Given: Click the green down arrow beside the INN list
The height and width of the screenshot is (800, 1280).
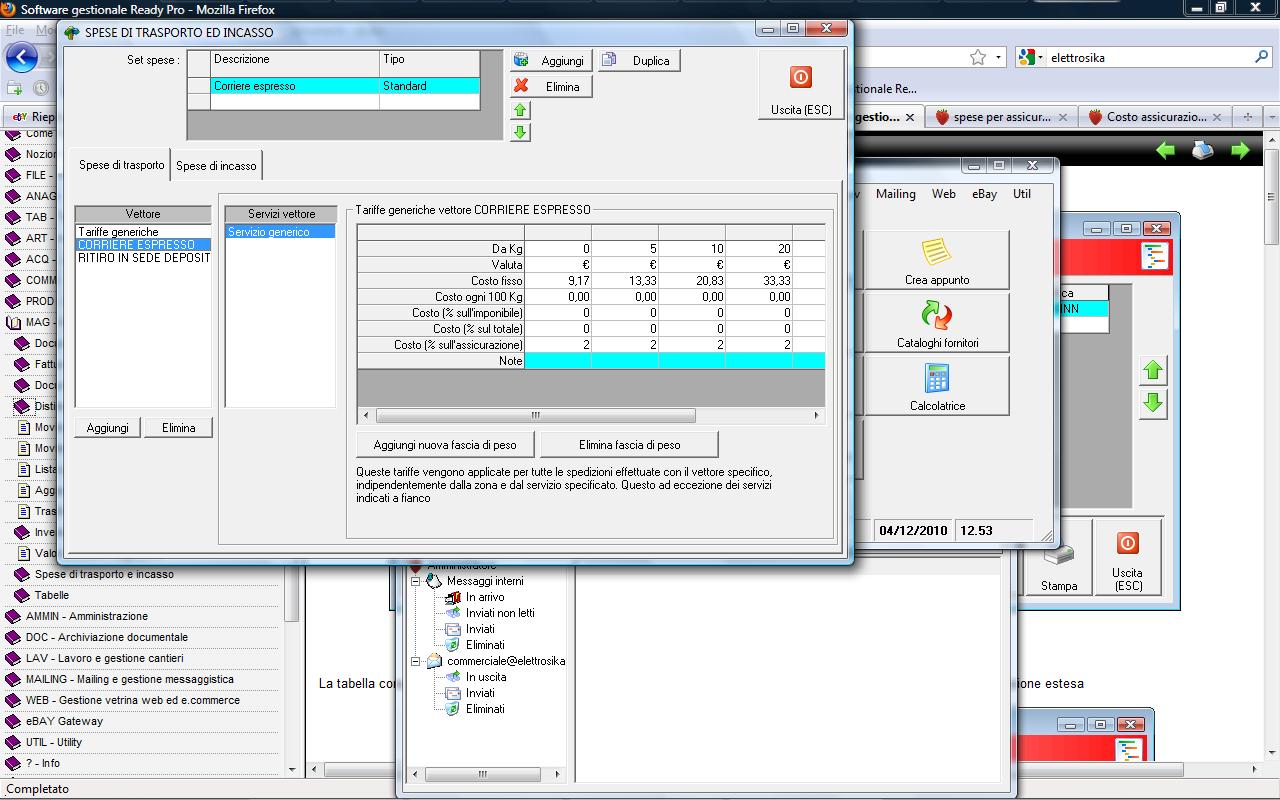Looking at the screenshot, I should point(1153,403).
